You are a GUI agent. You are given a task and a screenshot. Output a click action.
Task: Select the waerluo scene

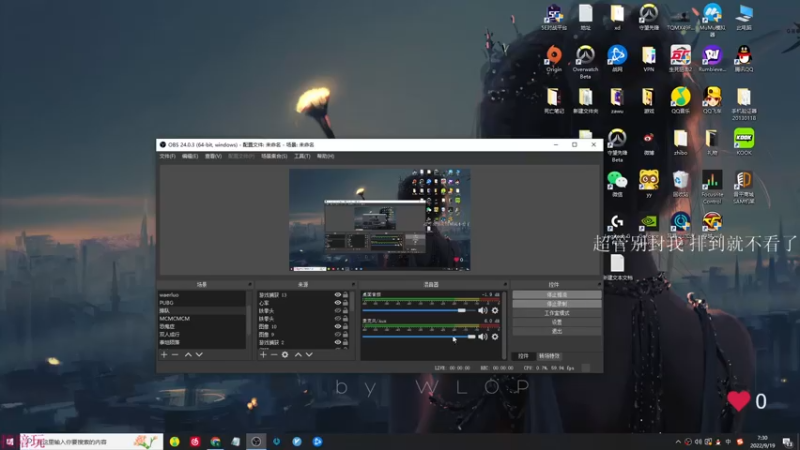(202, 295)
